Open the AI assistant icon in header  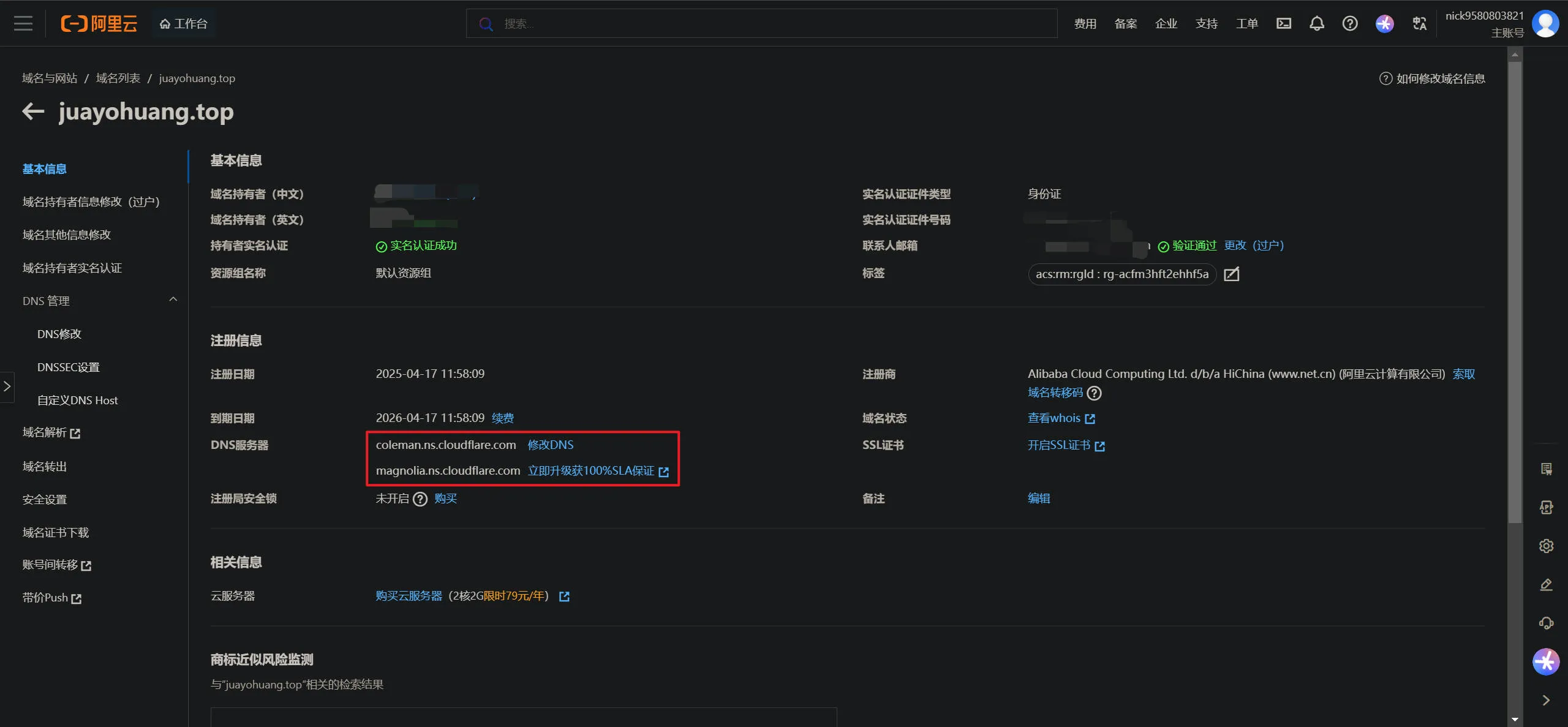pos(1384,23)
